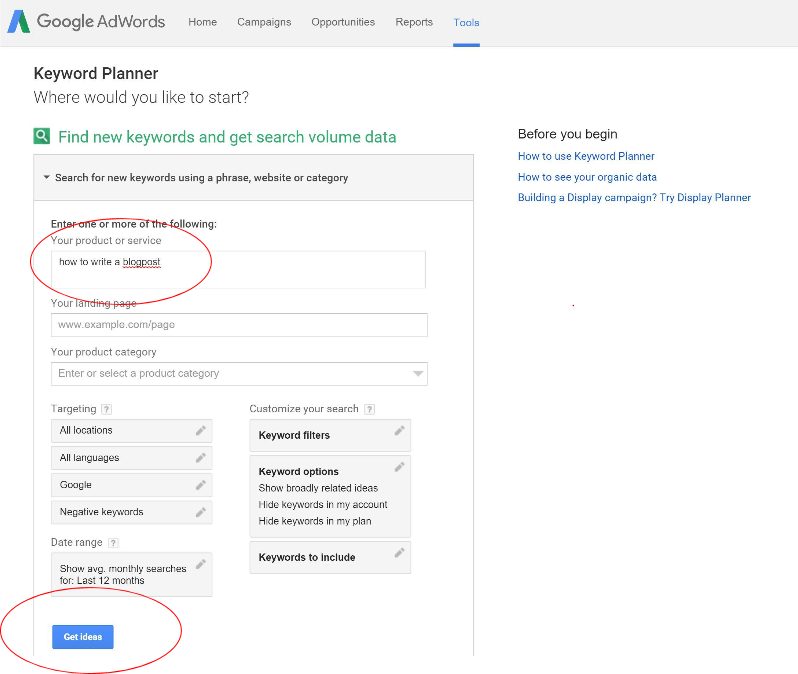Edit All languages via pencil icon
Viewport: 798px width, 674px height.
[x=201, y=458]
